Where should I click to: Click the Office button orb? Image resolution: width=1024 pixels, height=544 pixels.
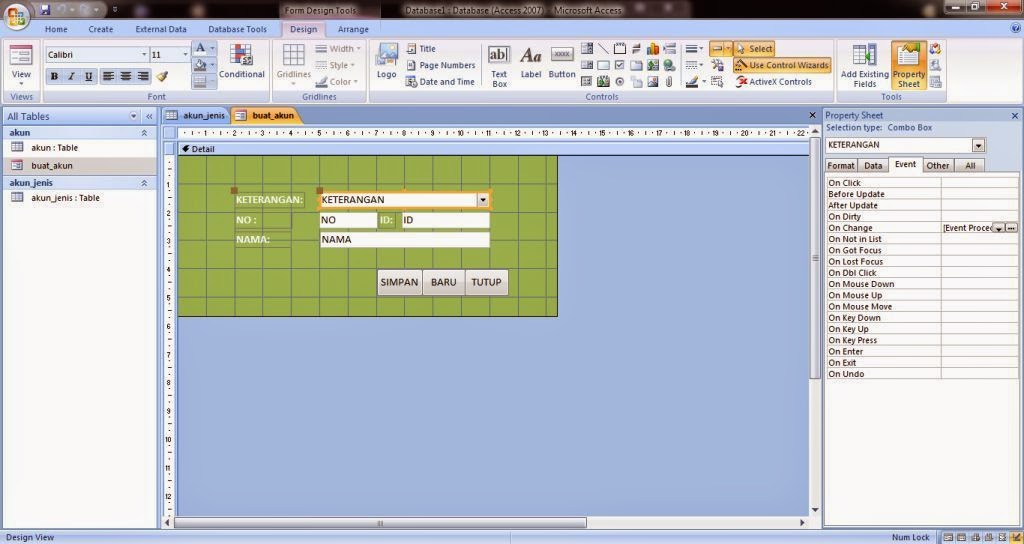16,16
